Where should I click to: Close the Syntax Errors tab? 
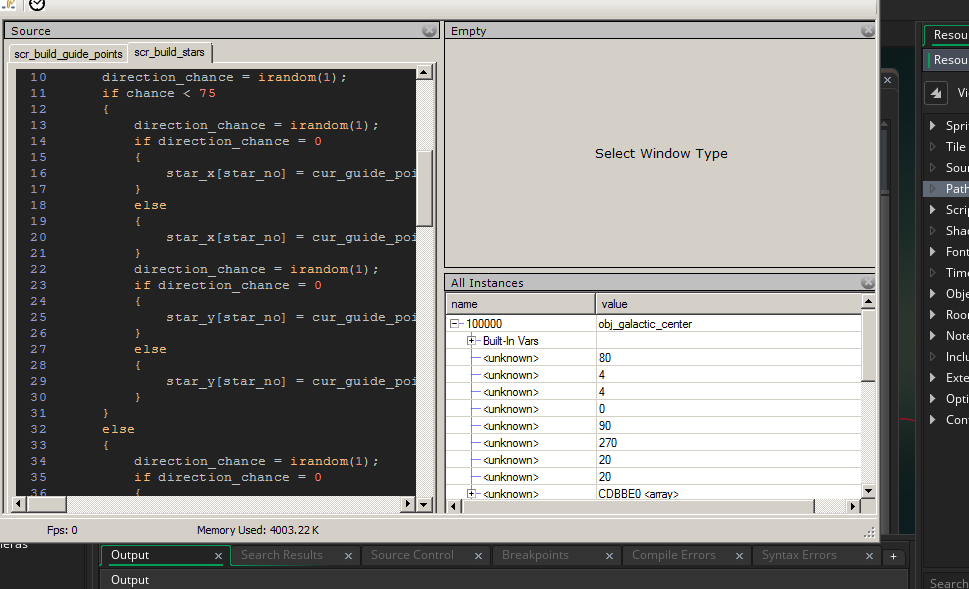coord(868,555)
